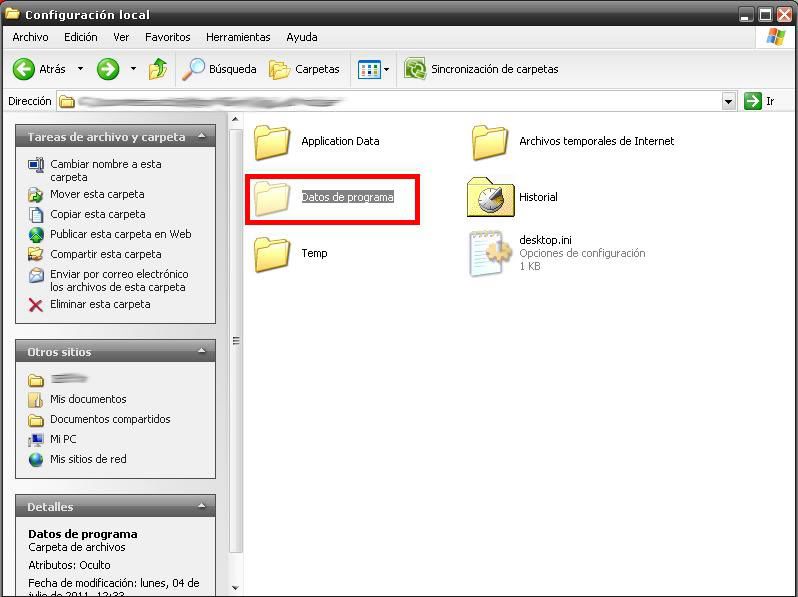The width and height of the screenshot is (798, 597).
Task: Select the Application Data folder icon
Action: pyautogui.click(x=272, y=142)
